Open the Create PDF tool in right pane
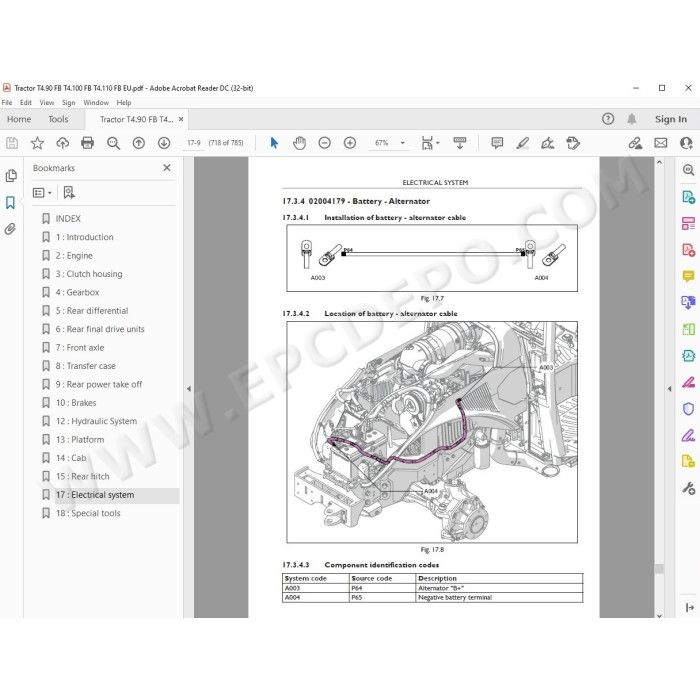This screenshot has width=700, height=700. click(688, 250)
